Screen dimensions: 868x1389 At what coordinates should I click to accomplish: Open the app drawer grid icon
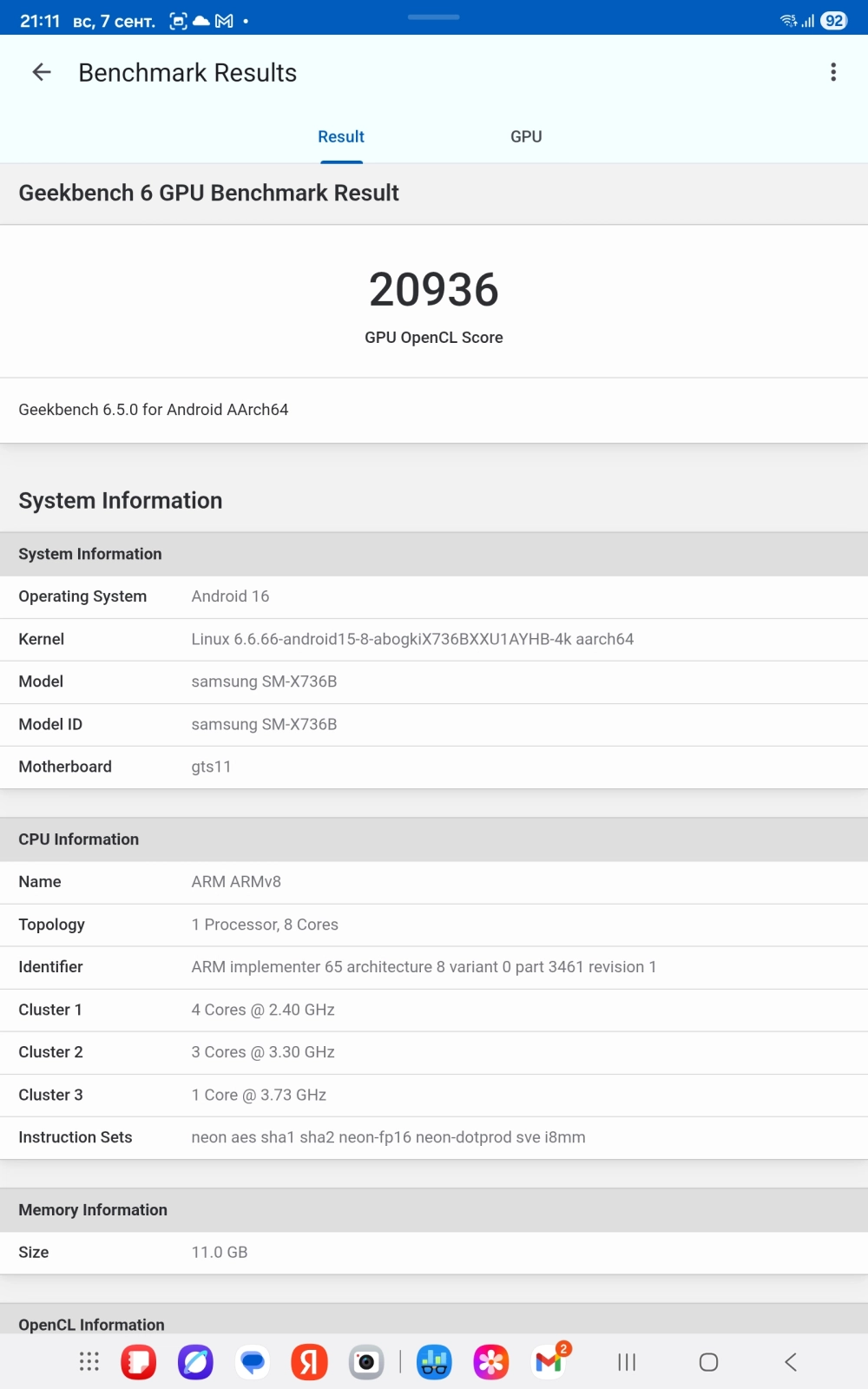tap(89, 1362)
